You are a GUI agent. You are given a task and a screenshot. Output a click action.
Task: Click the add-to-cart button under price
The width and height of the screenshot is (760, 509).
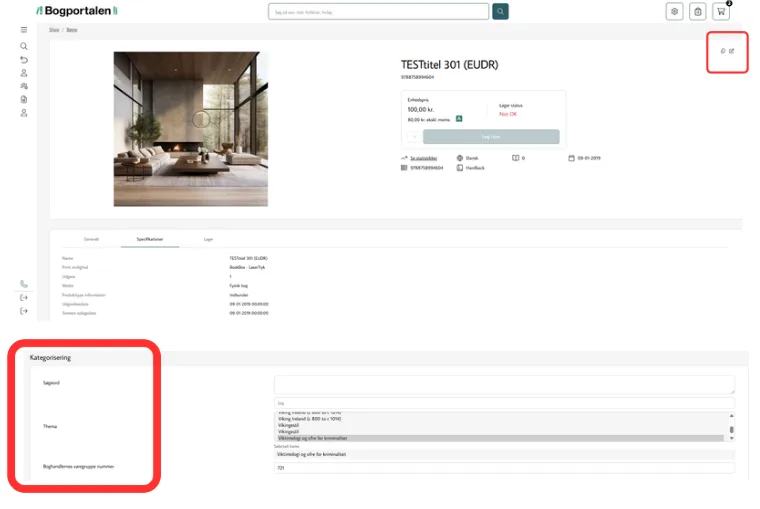491,137
